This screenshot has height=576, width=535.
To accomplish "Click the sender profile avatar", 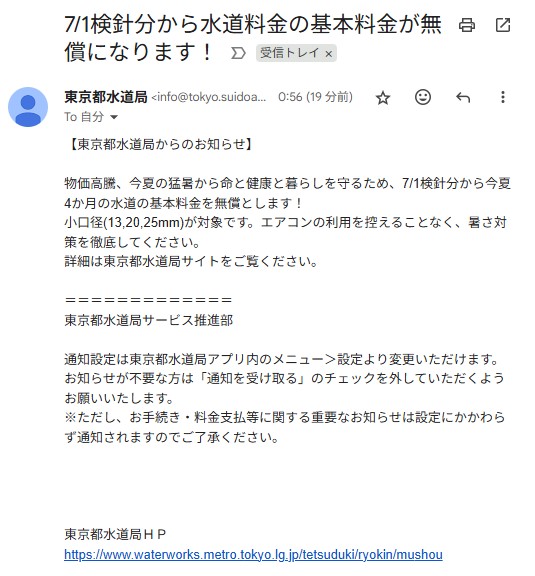I will 28,107.
